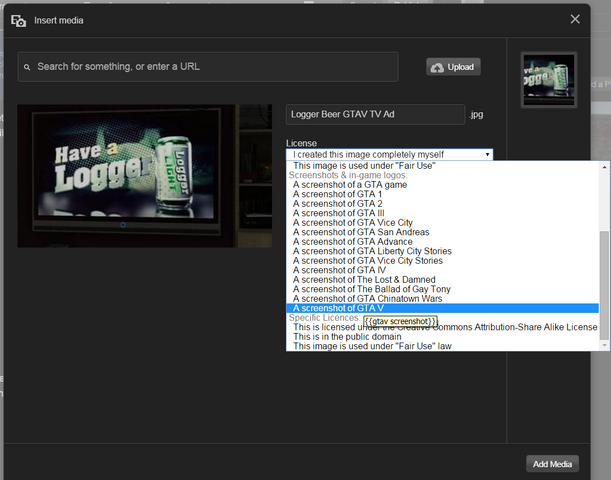Screen dimensions: 611x480
Task: Select 'A screenshot of GTA IV'
Action: click(x=443, y=270)
